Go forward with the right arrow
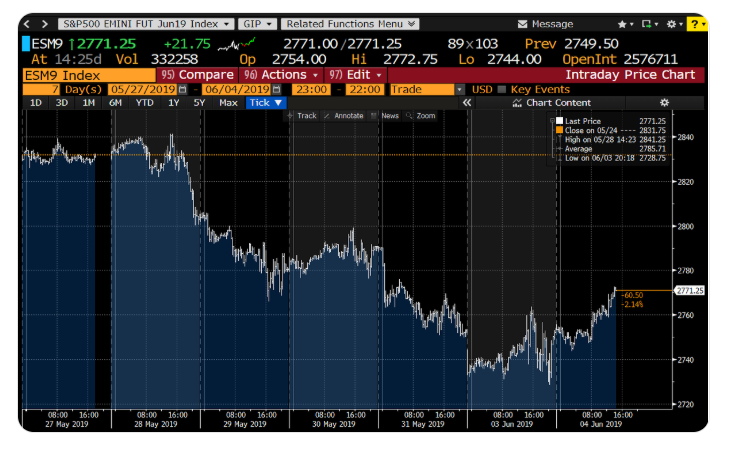Screen dimensions: 735x449 (45, 24)
